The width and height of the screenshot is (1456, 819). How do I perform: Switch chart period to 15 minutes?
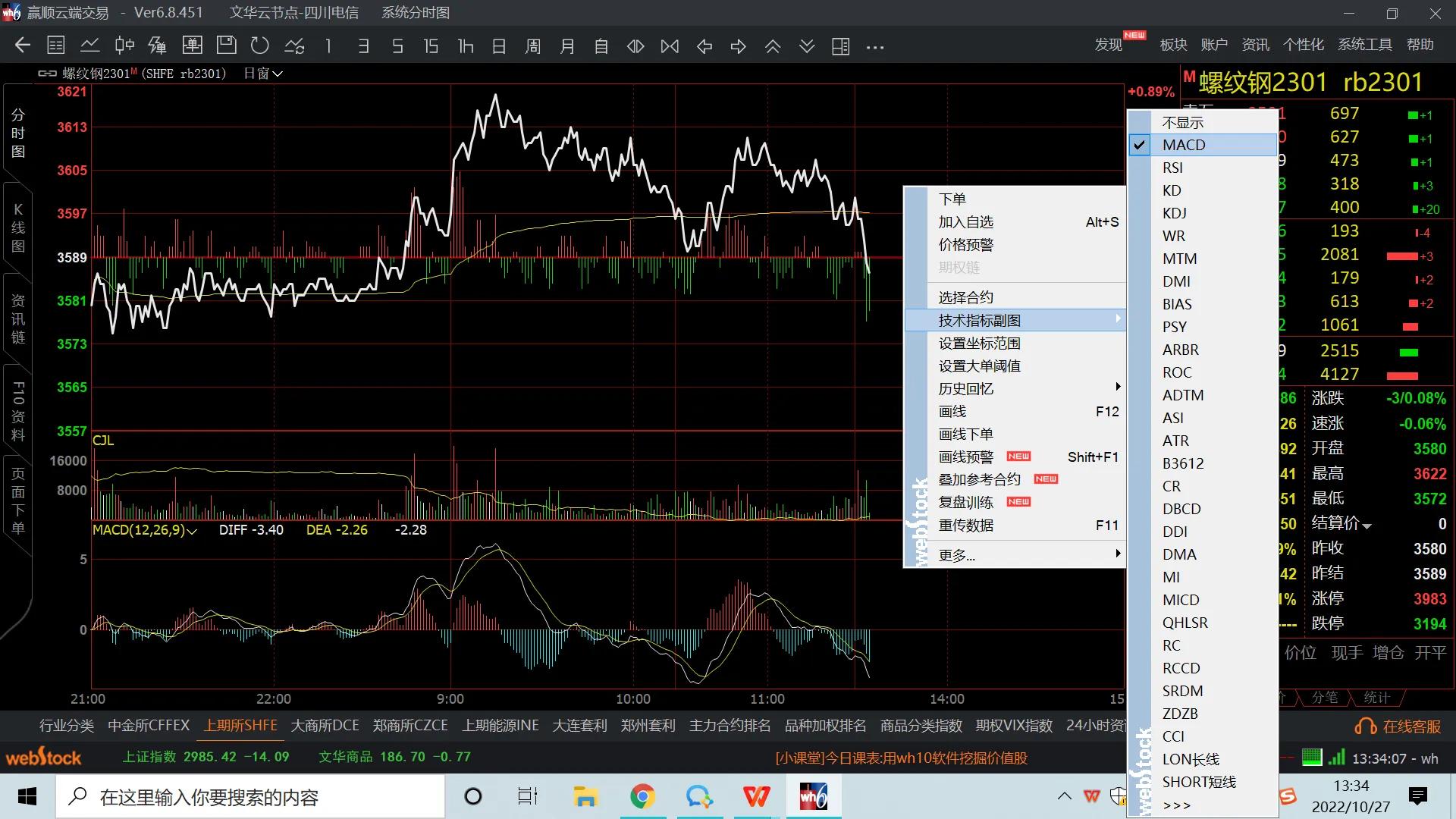point(431,45)
